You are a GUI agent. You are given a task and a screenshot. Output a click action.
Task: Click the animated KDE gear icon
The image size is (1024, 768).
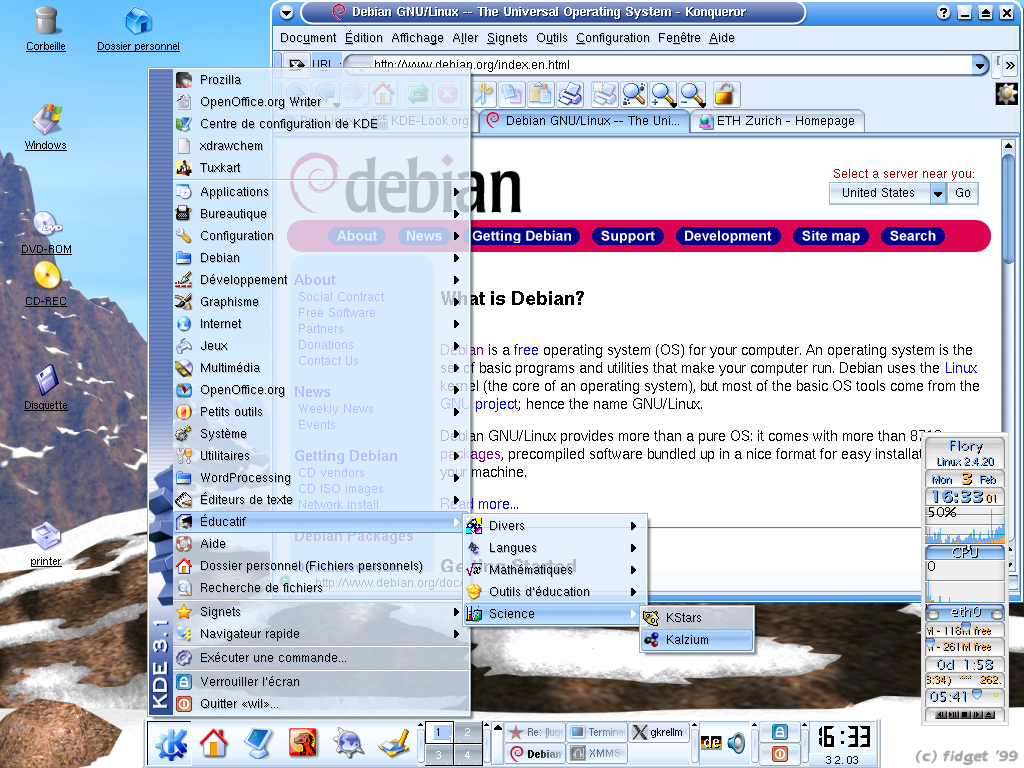(x=1006, y=94)
